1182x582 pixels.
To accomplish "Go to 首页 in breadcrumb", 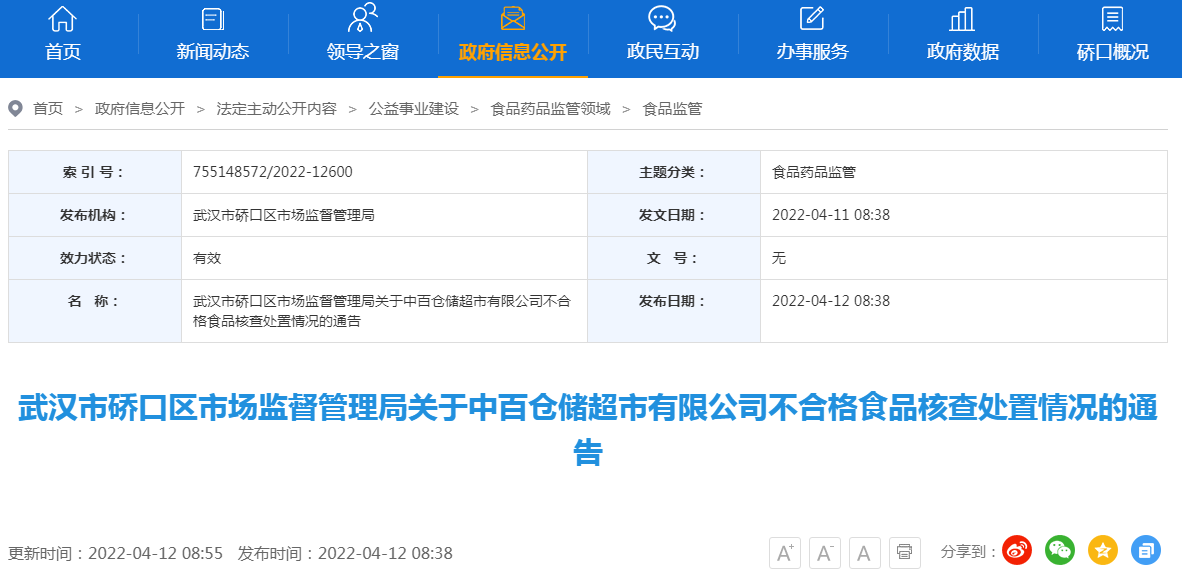I will coord(48,109).
